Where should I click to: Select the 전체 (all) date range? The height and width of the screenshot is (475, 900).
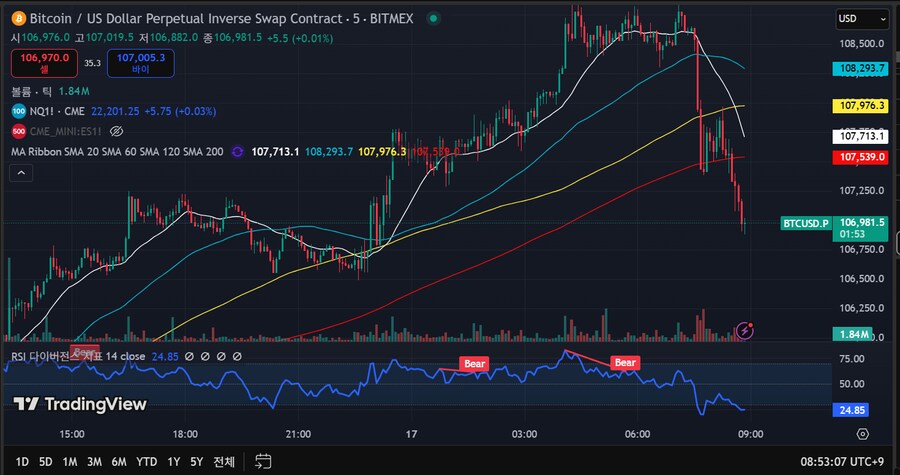pyautogui.click(x=224, y=462)
